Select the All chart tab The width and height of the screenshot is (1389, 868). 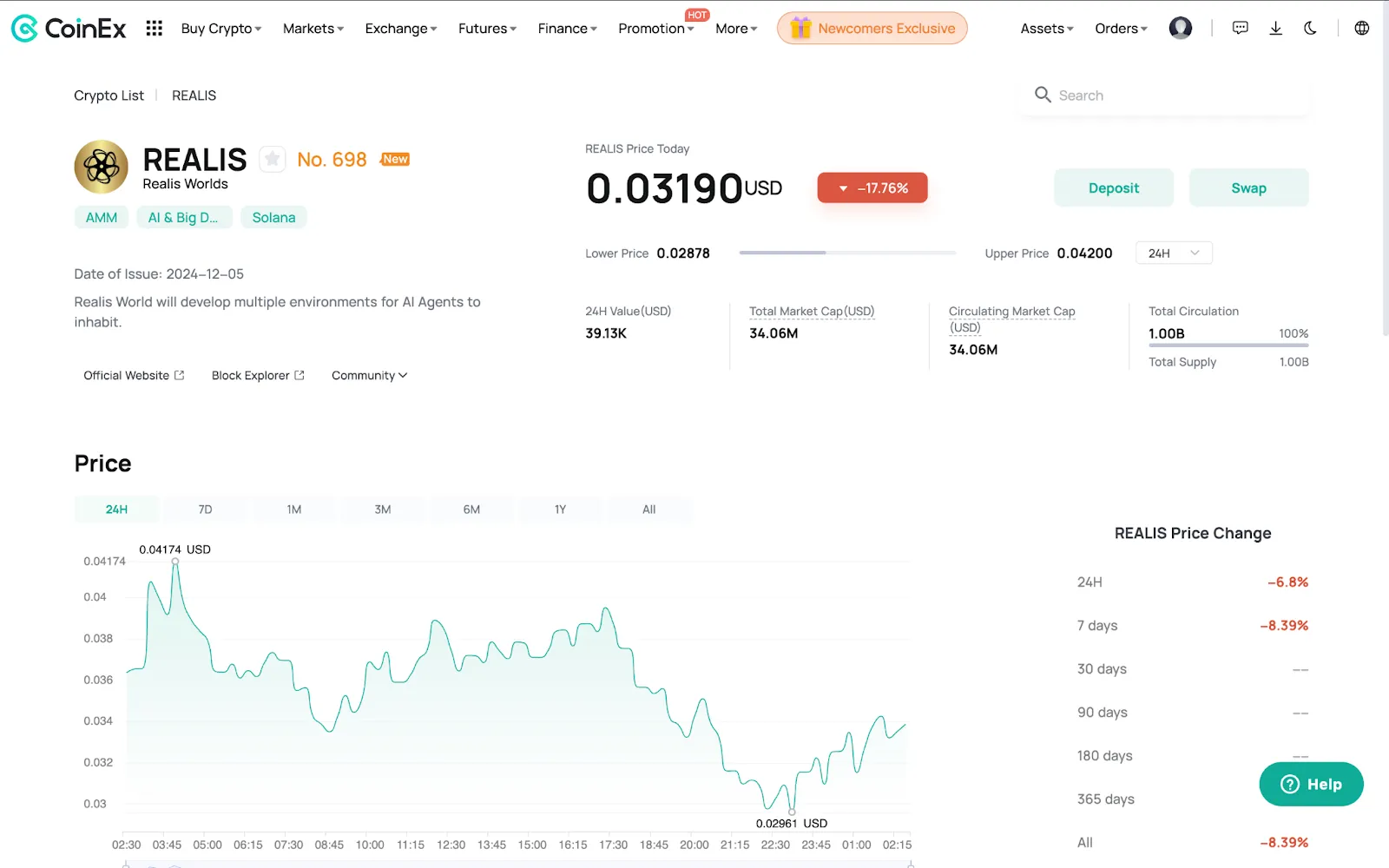pos(648,510)
